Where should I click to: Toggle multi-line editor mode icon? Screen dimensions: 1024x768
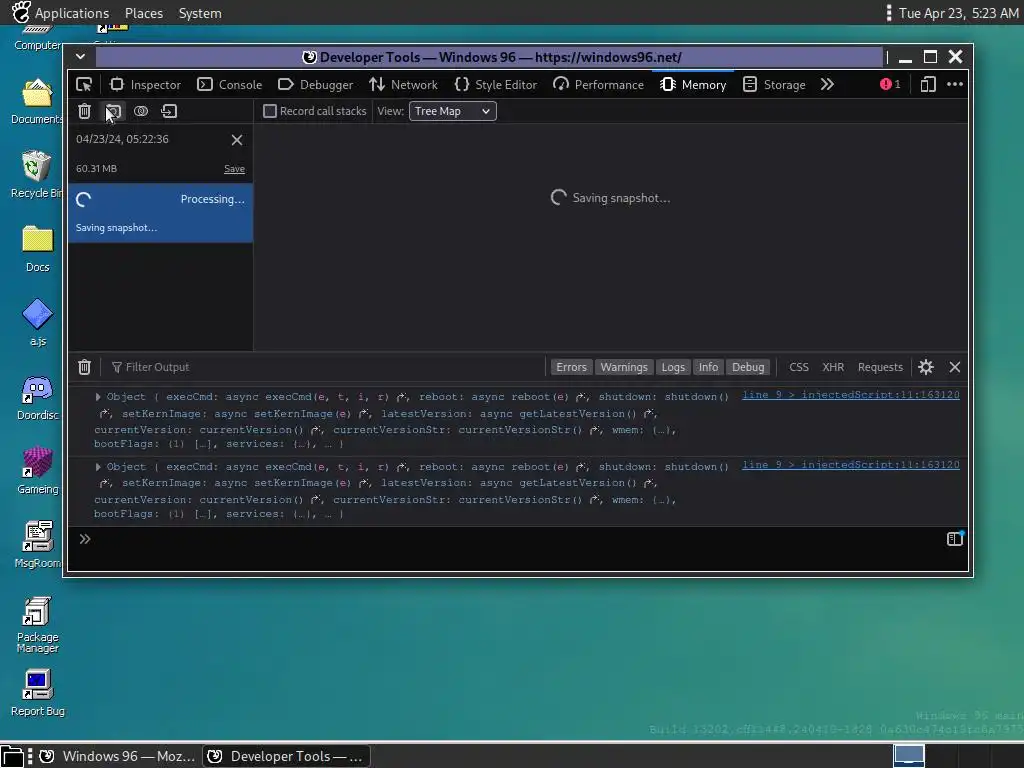coord(955,539)
